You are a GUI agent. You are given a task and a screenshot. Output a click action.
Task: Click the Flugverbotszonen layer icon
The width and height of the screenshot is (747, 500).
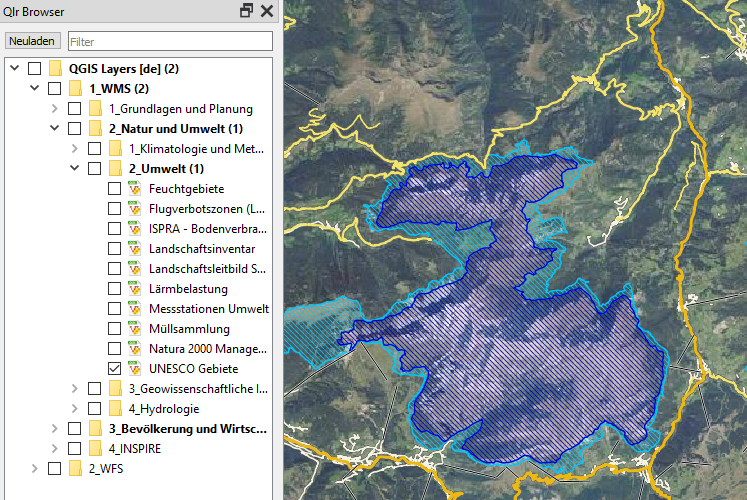coord(135,209)
